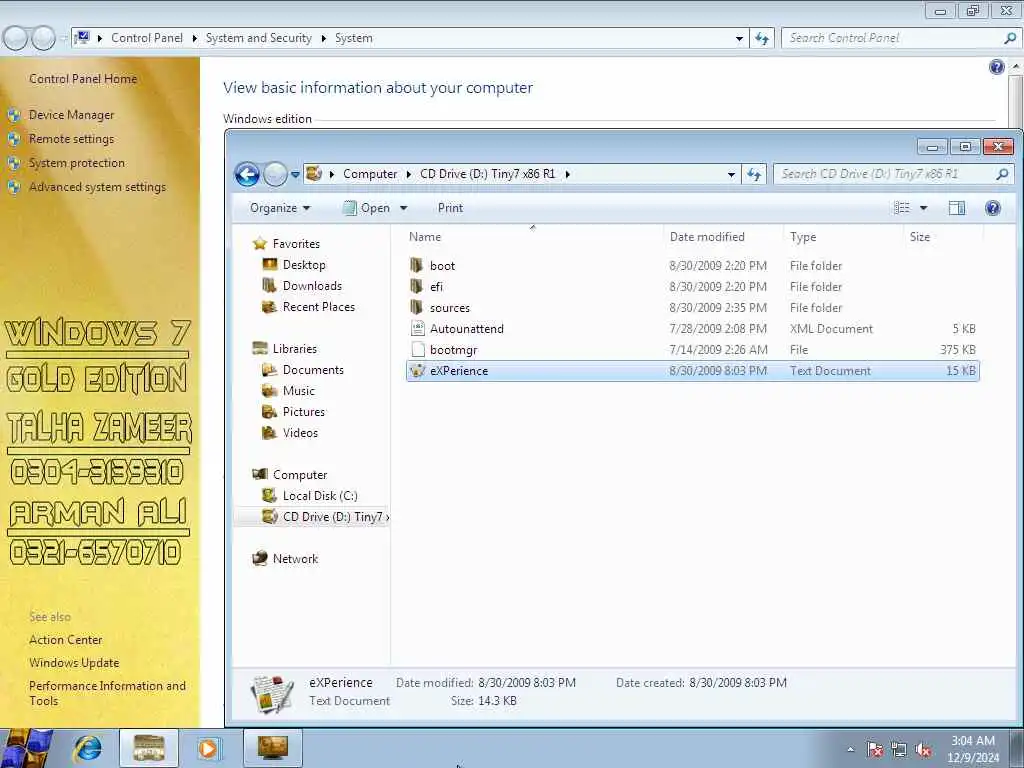Expand arrow after CD Drive breadcrumb
This screenshot has height=768, width=1024.
point(568,174)
